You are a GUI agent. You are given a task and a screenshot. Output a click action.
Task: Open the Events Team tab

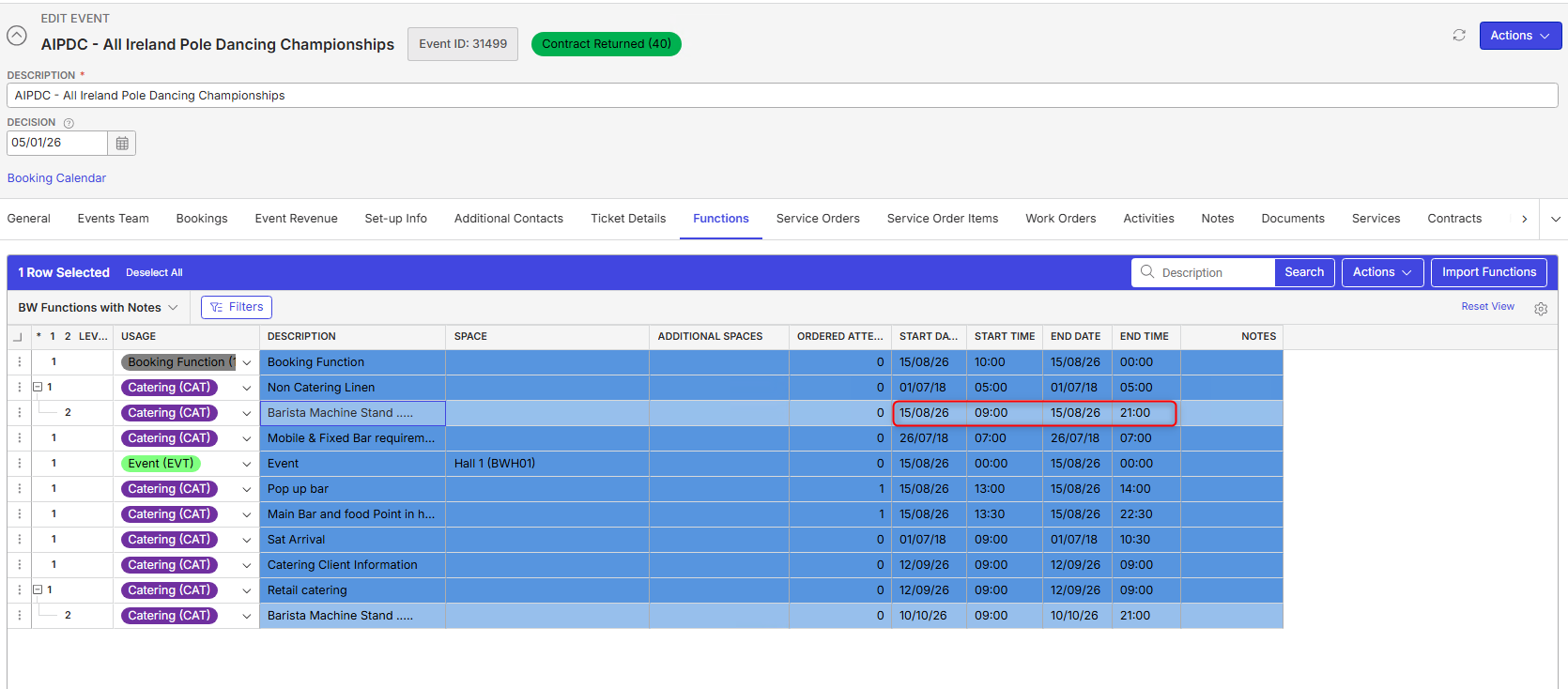114,219
